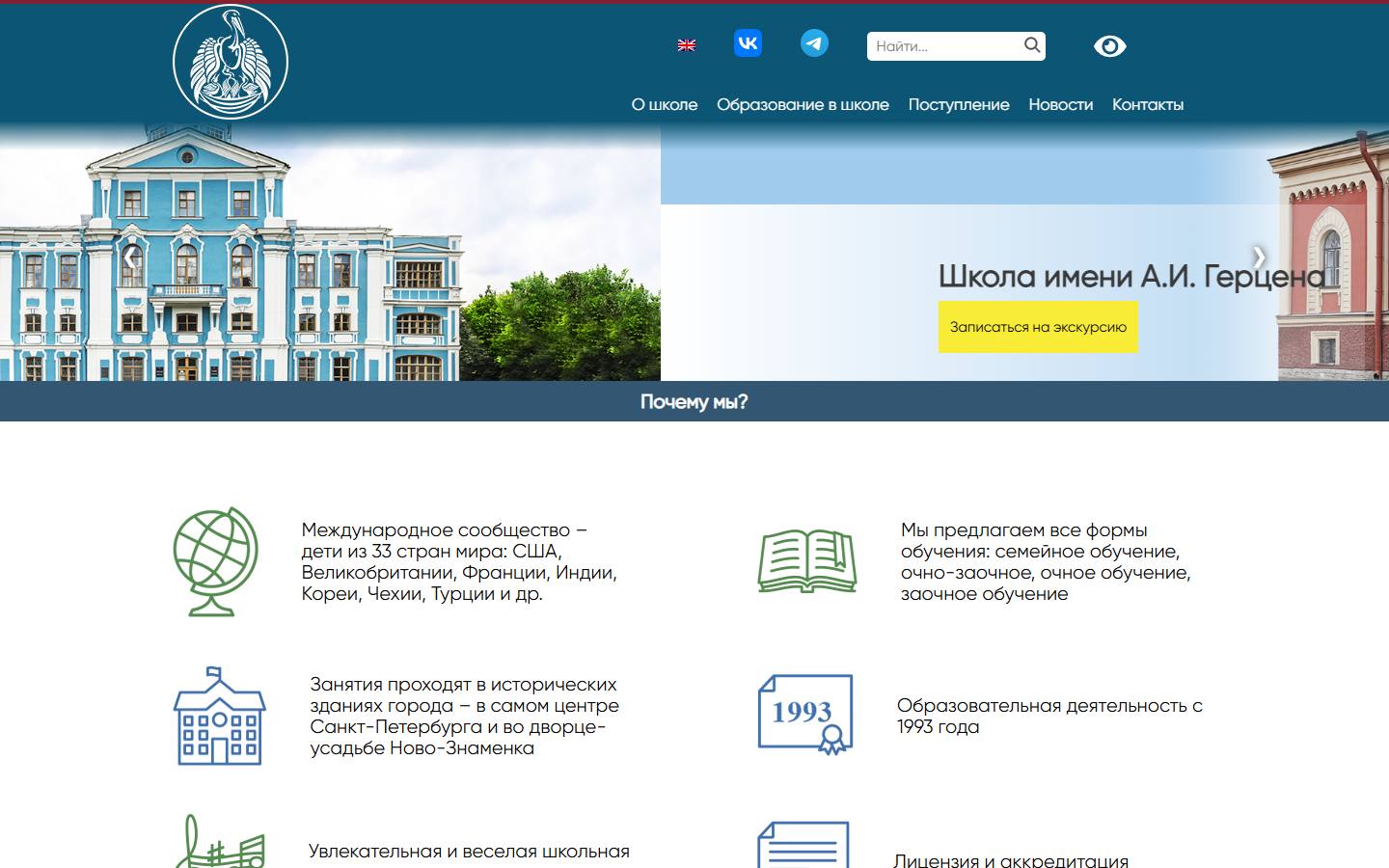Show next slide with right arrow
This screenshot has height=868, width=1389.
click(1259, 257)
